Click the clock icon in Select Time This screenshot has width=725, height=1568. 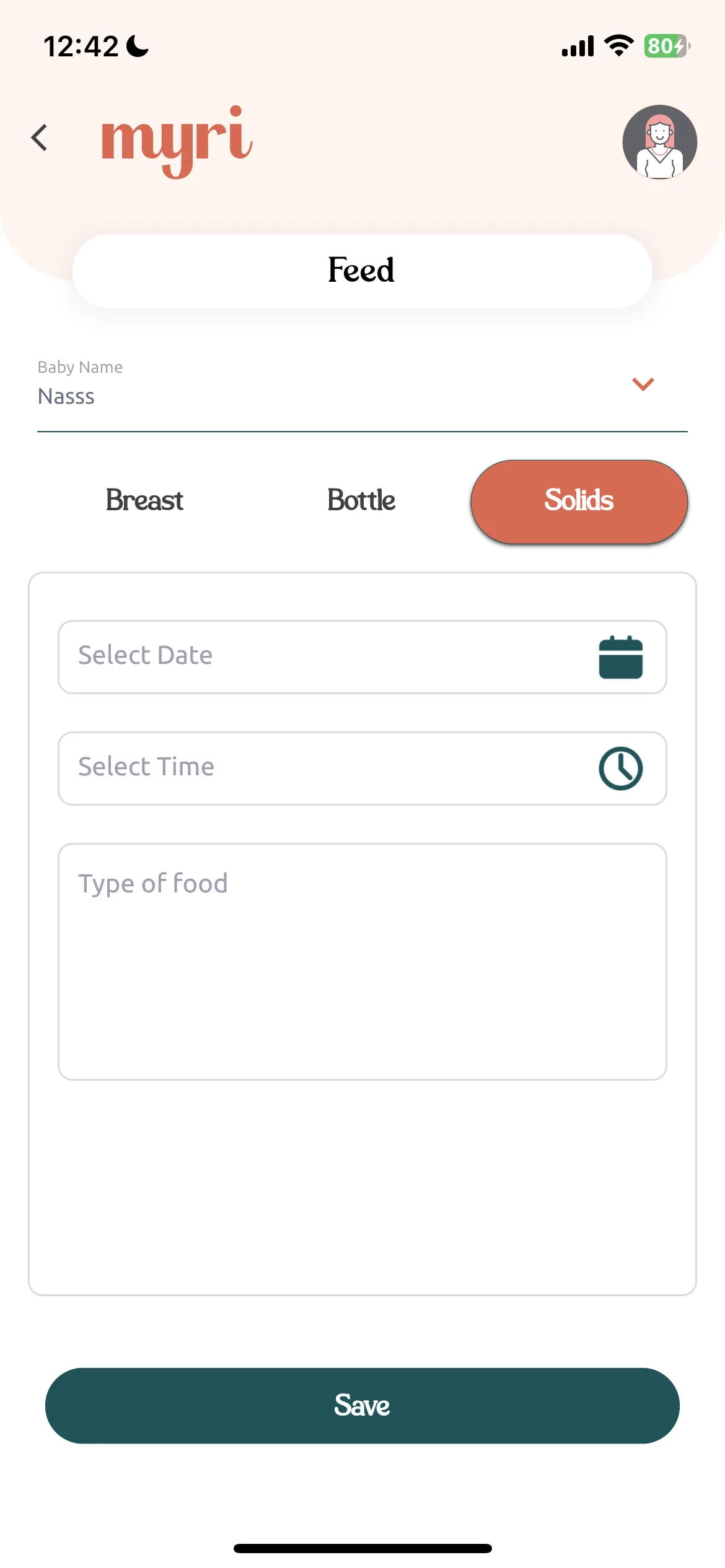click(620, 769)
